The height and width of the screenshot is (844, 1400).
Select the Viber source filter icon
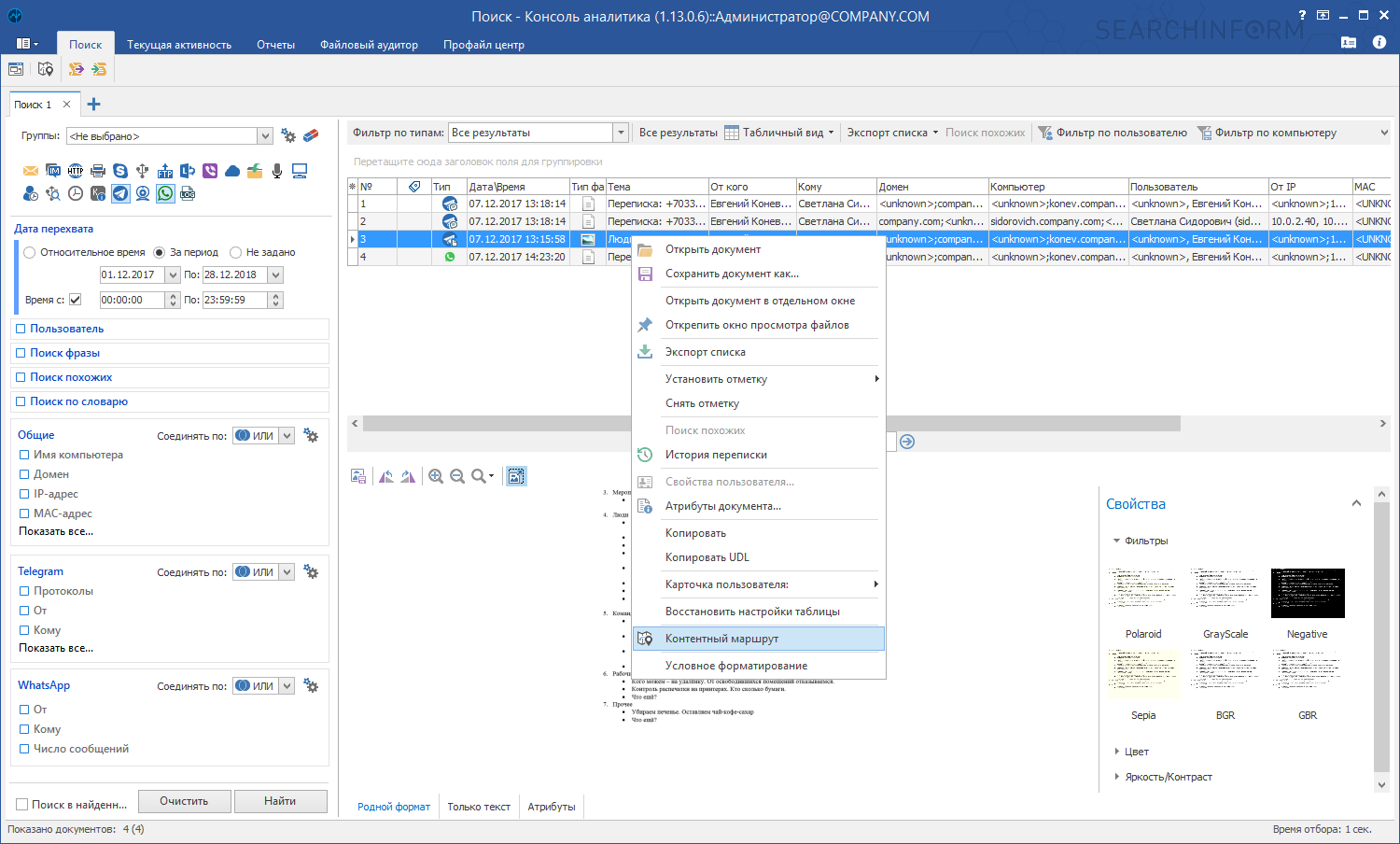click(210, 171)
